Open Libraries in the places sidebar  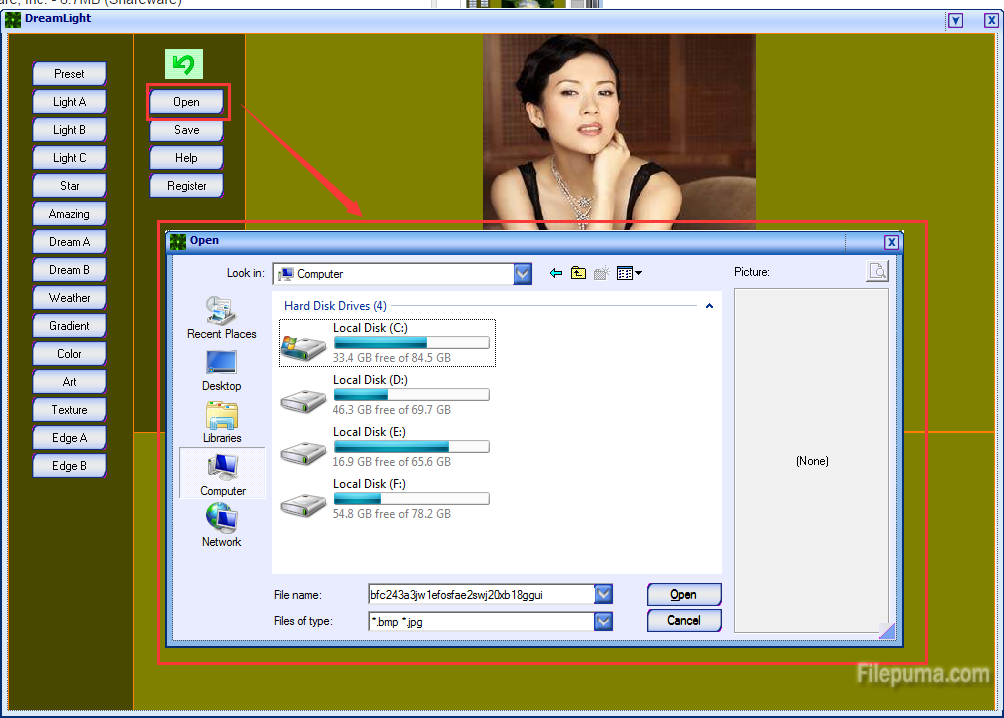(222, 422)
